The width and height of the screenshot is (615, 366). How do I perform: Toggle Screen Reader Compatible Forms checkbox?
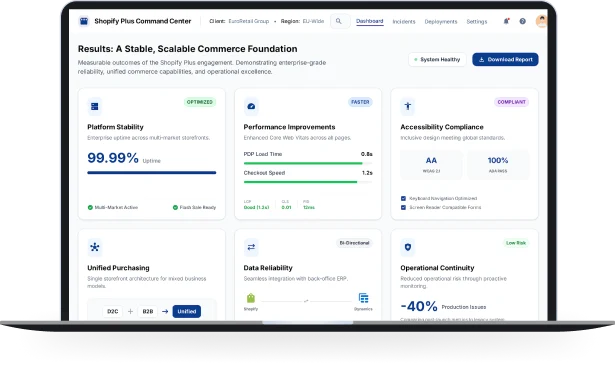pos(403,207)
